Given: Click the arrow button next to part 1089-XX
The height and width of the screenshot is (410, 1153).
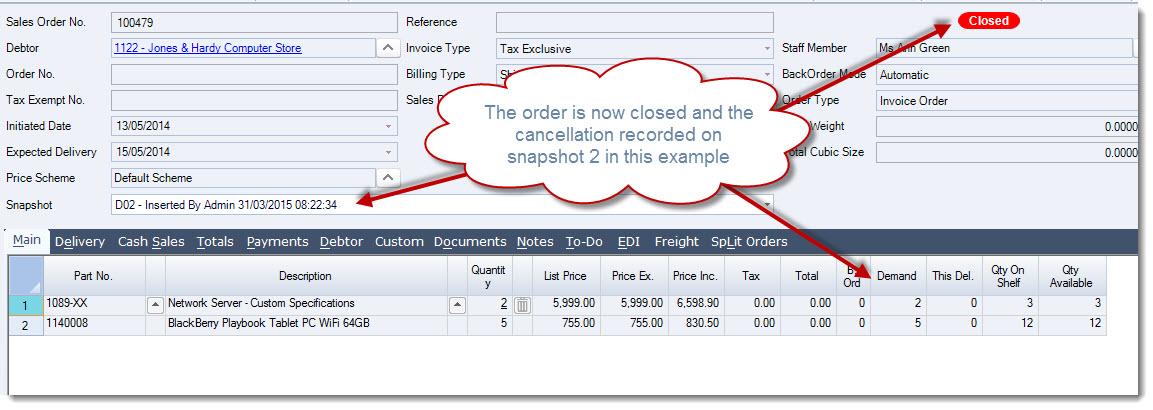Looking at the screenshot, I should pyautogui.click(x=155, y=303).
